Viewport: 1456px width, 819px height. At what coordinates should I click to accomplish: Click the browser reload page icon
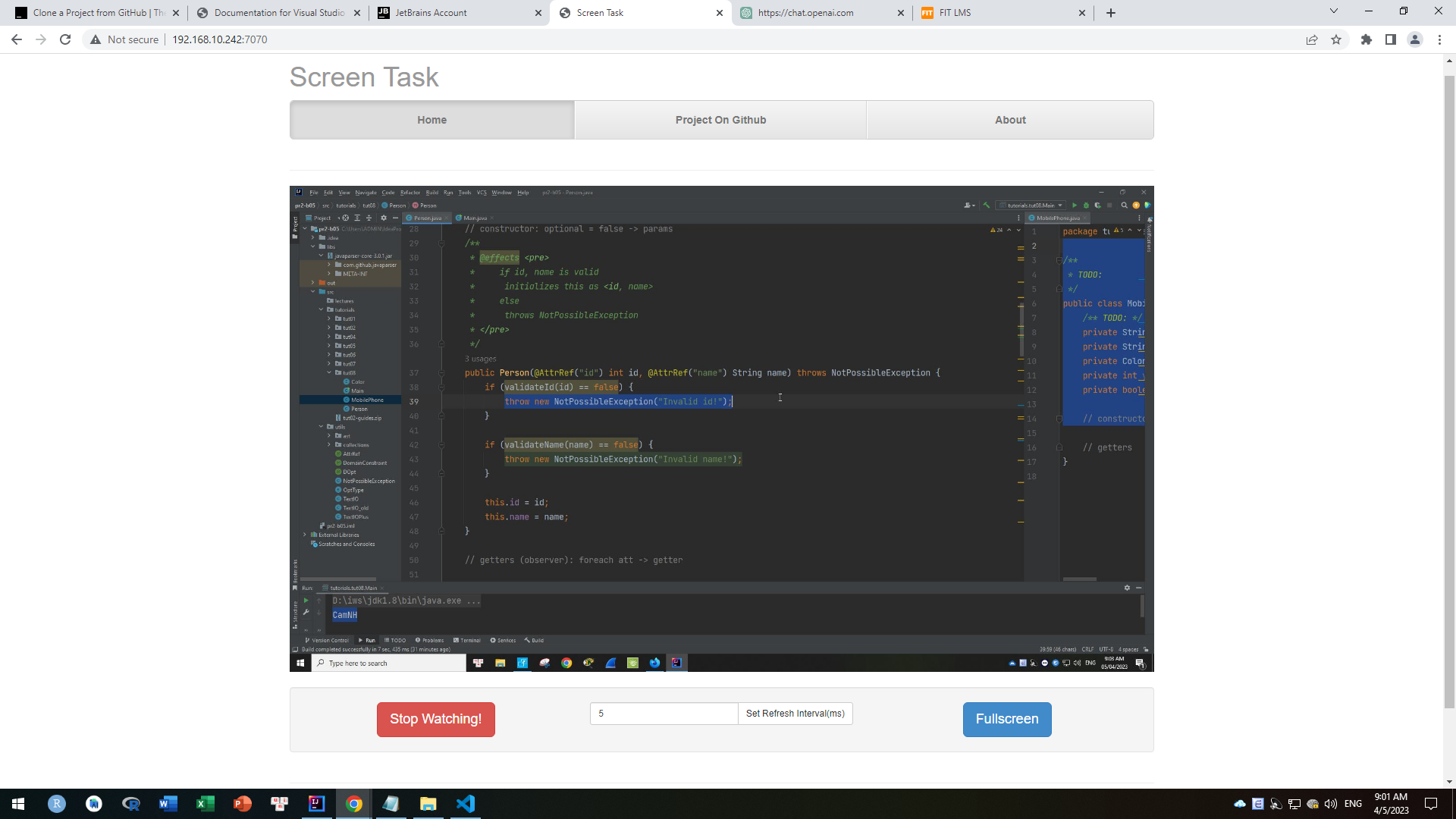coord(65,39)
